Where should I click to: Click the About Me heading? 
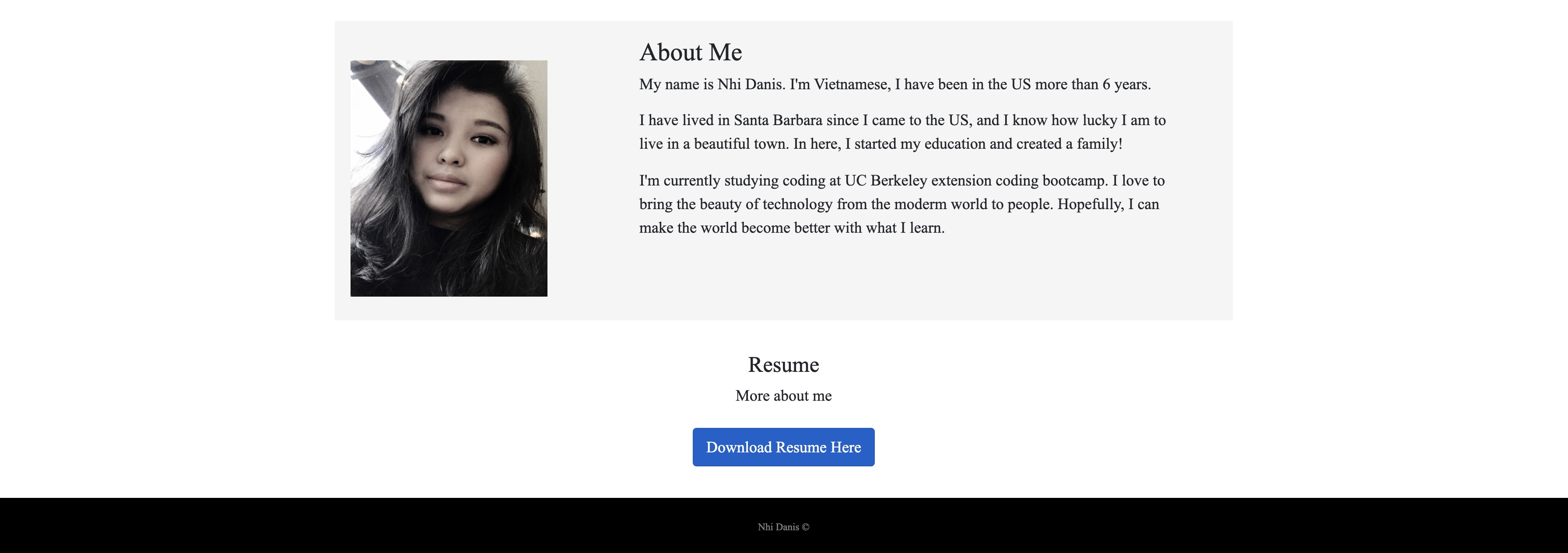(x=690, y=52)
